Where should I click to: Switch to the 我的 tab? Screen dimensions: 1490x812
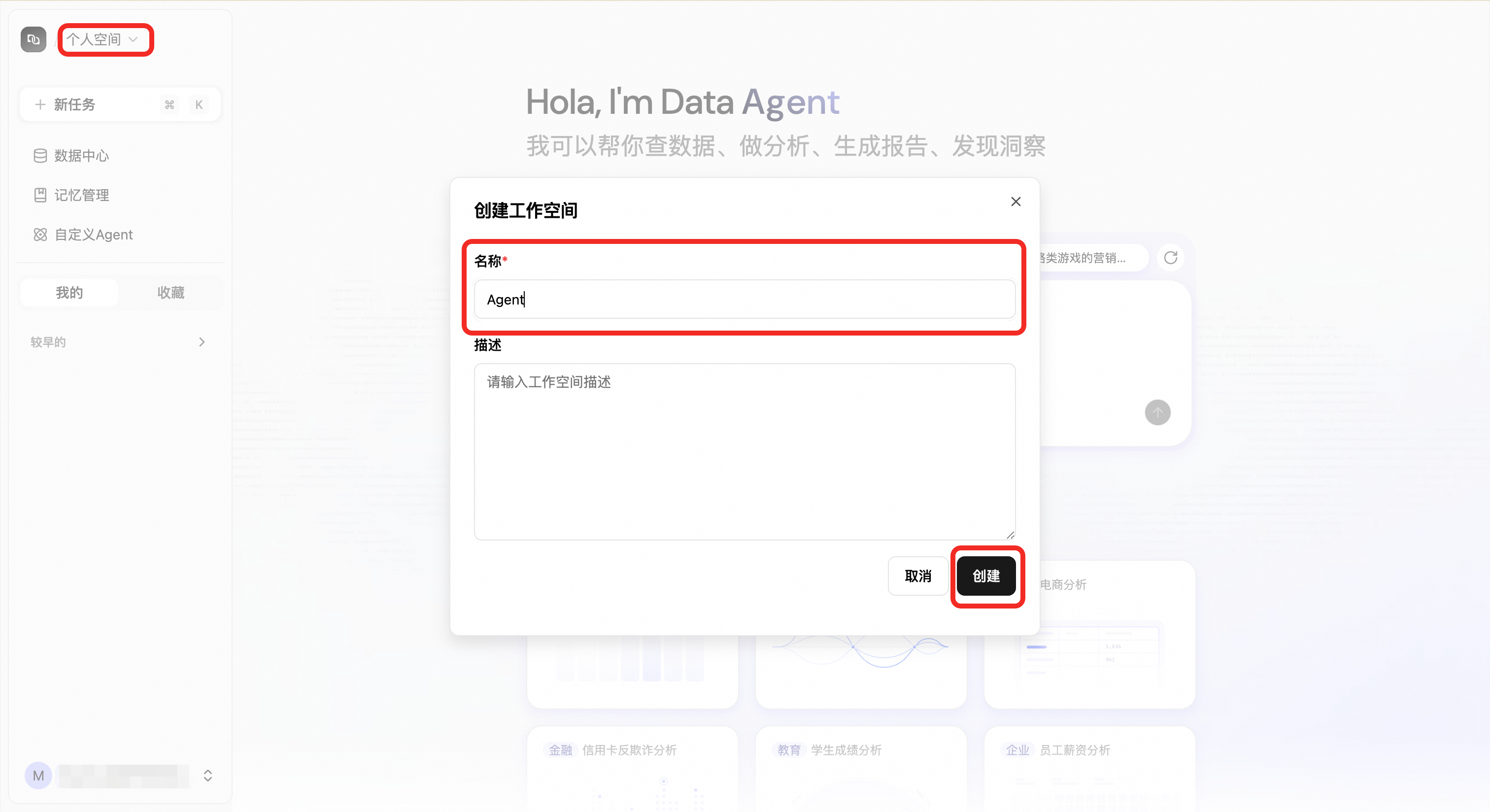click(69, 293)
